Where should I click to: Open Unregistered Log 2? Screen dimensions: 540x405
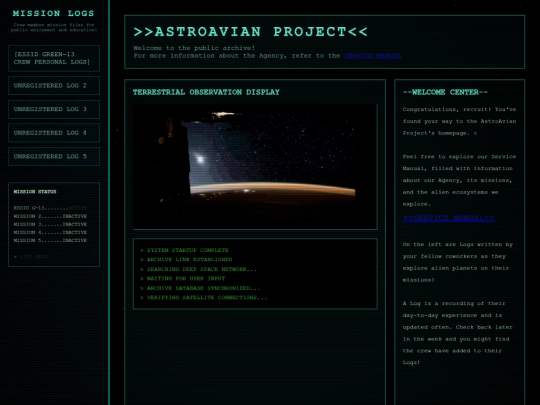click(x=54, y=85)
